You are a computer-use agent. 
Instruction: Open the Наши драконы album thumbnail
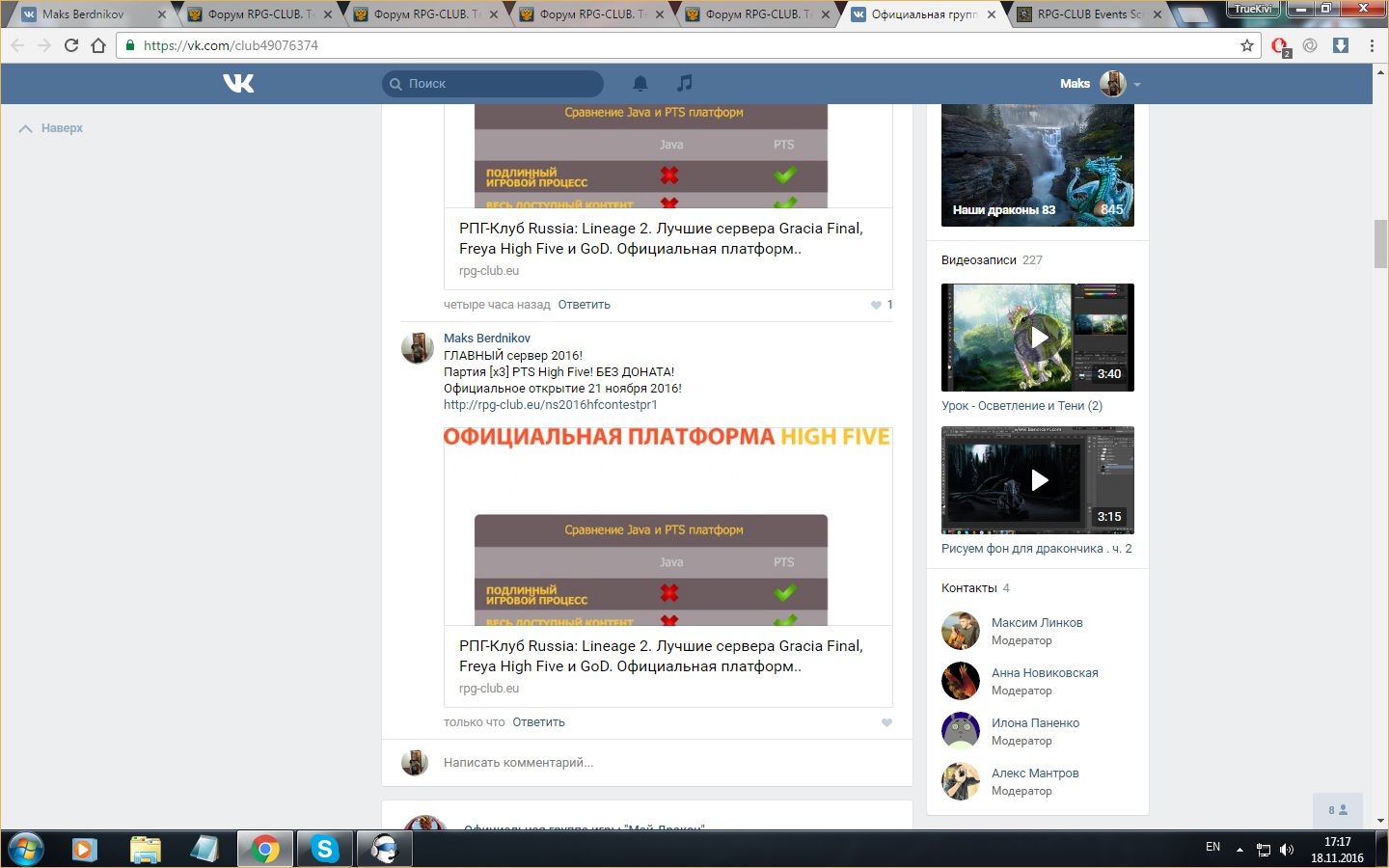pyautogui.click(x=1038, y=165)
